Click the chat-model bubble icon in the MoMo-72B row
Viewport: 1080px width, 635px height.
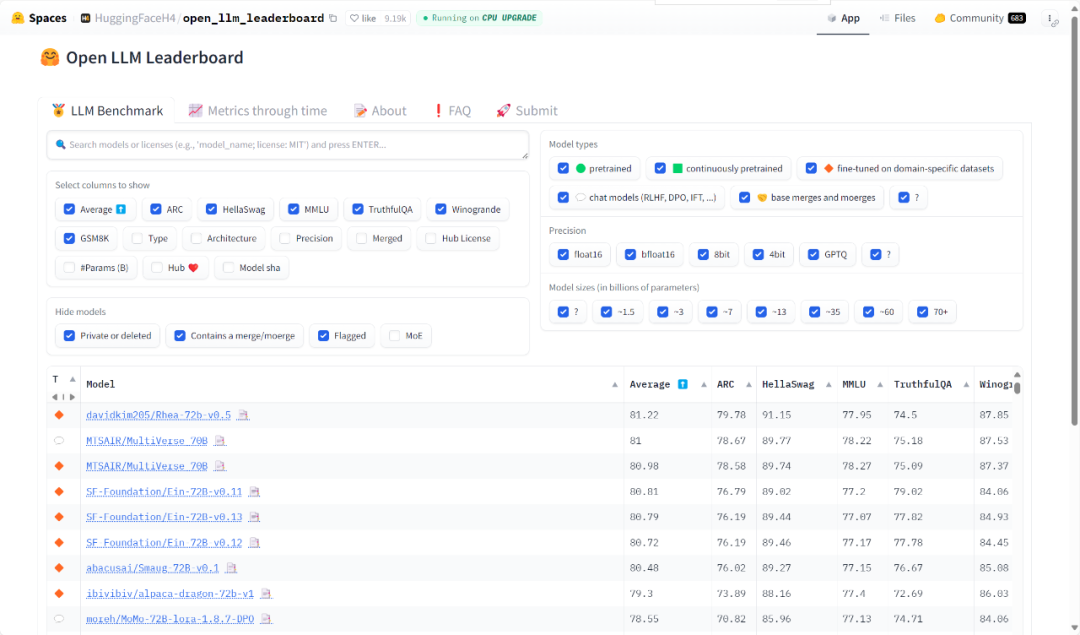(x=59, y=618)
